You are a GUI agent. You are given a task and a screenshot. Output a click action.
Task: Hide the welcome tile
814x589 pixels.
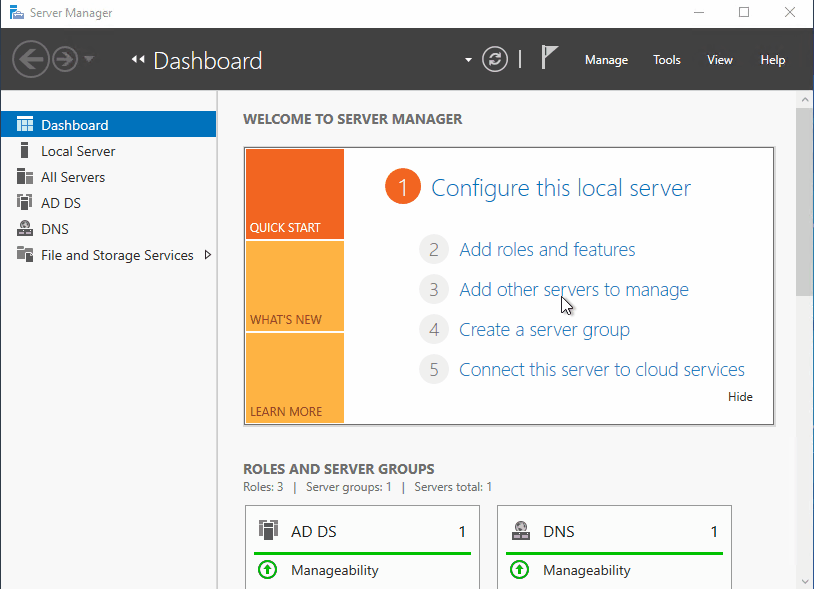740,396
